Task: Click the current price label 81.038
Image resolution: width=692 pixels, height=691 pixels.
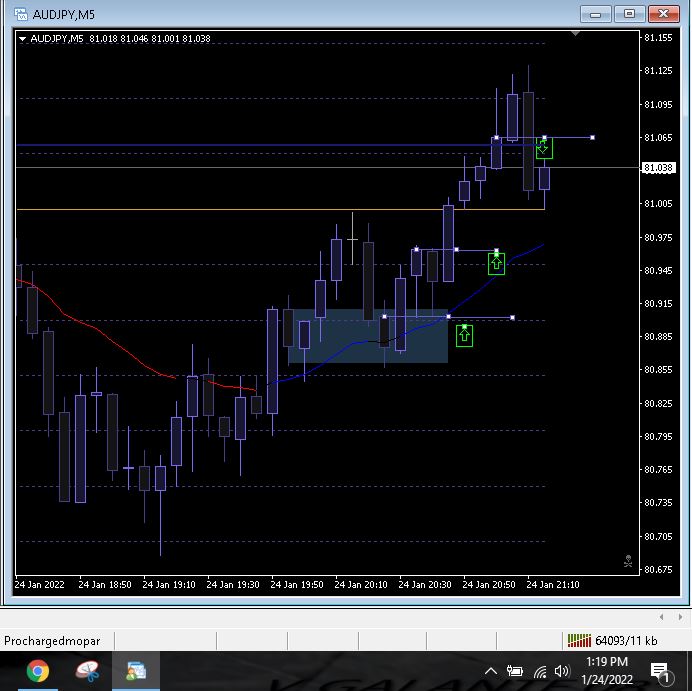Action: (x=658, y=168)
